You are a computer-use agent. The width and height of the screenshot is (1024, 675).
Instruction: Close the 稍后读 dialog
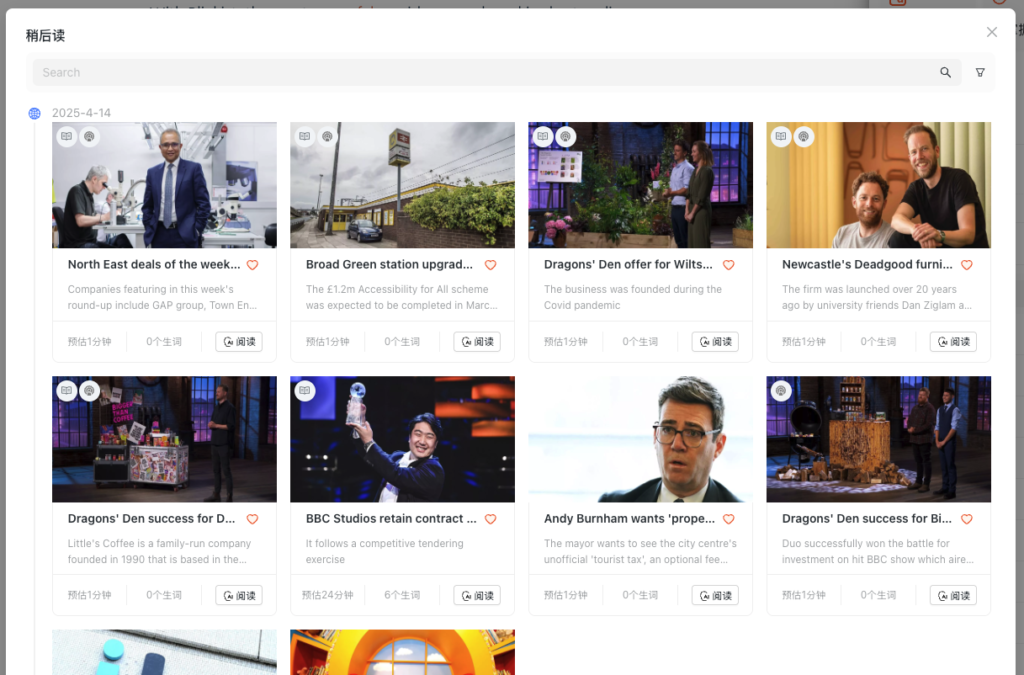[x=991, y=32]
